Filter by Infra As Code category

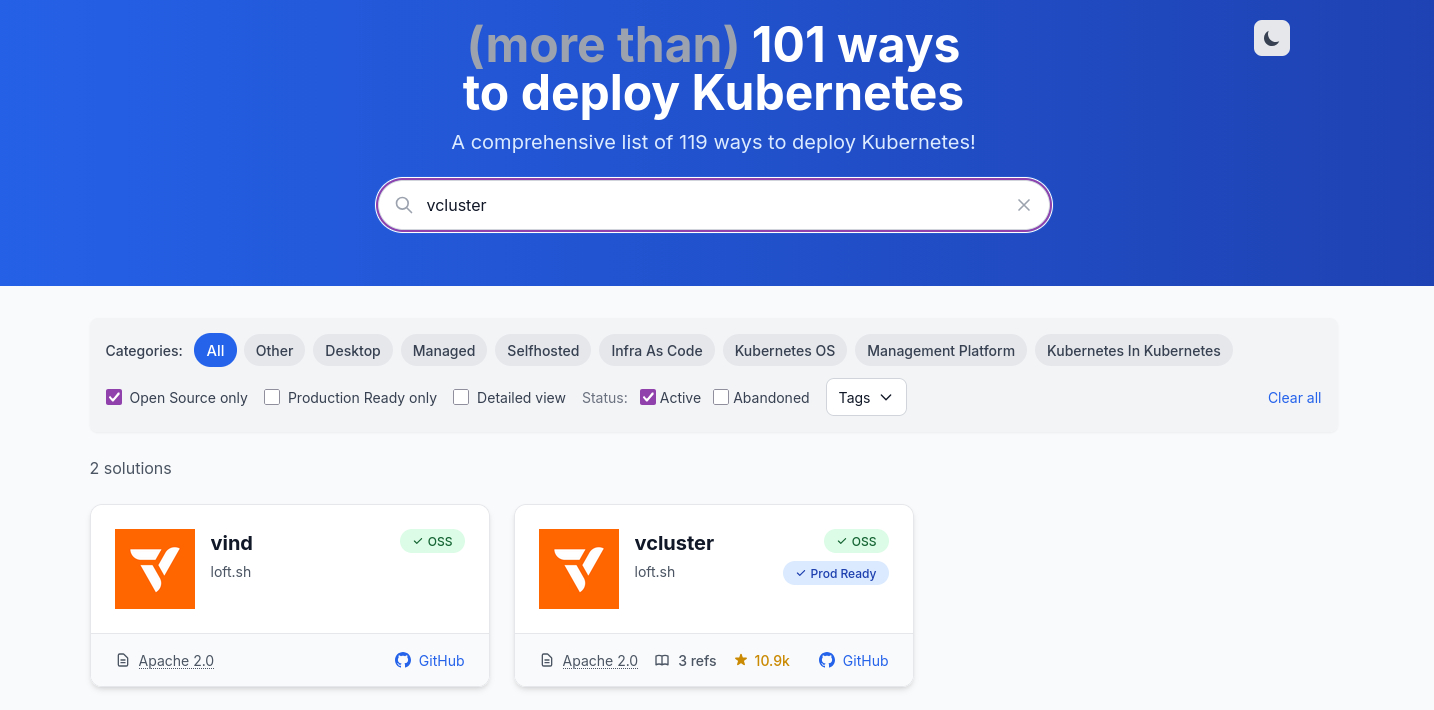[657, 350]
